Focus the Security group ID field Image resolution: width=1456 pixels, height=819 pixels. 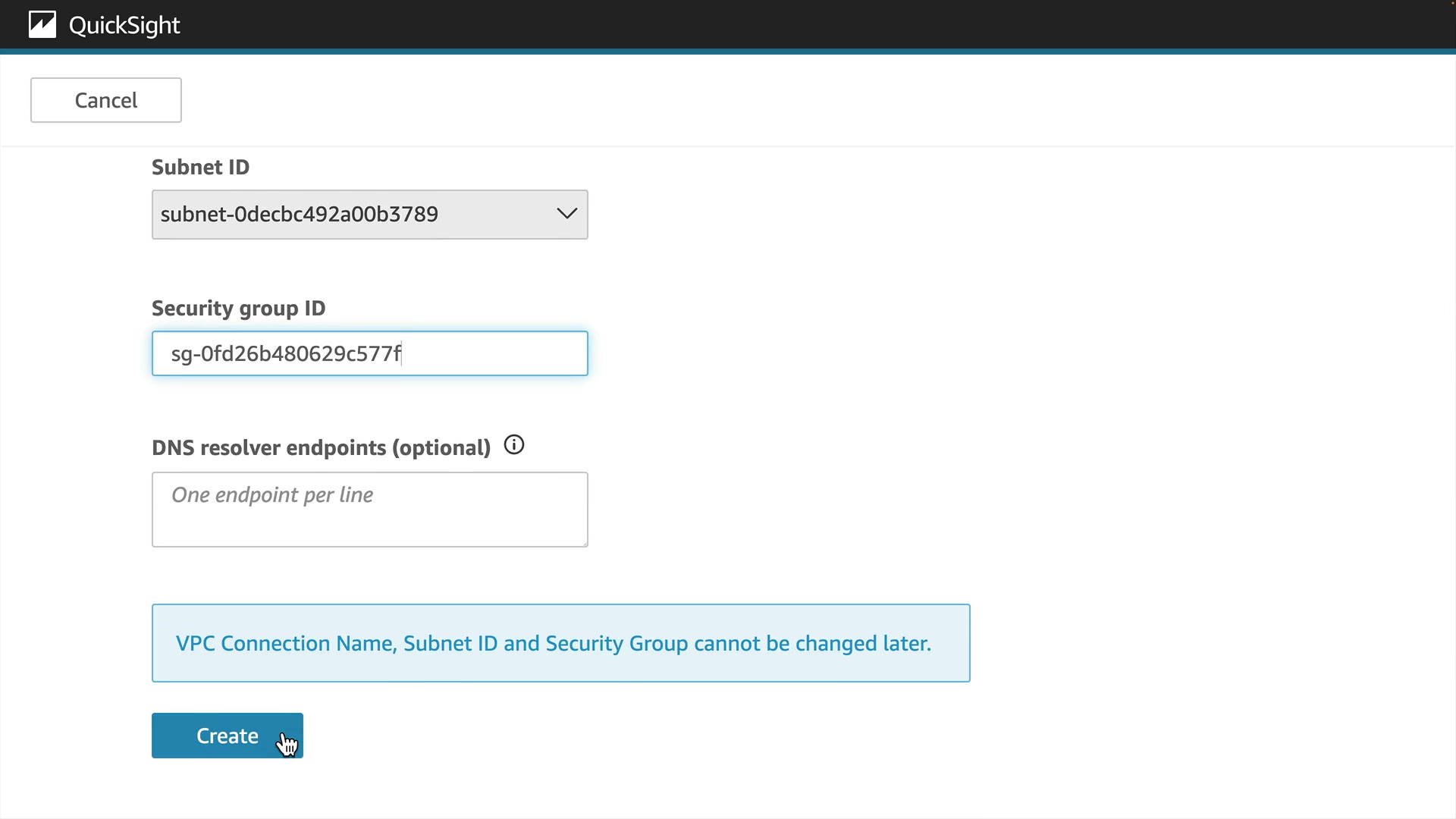point(493,353)
